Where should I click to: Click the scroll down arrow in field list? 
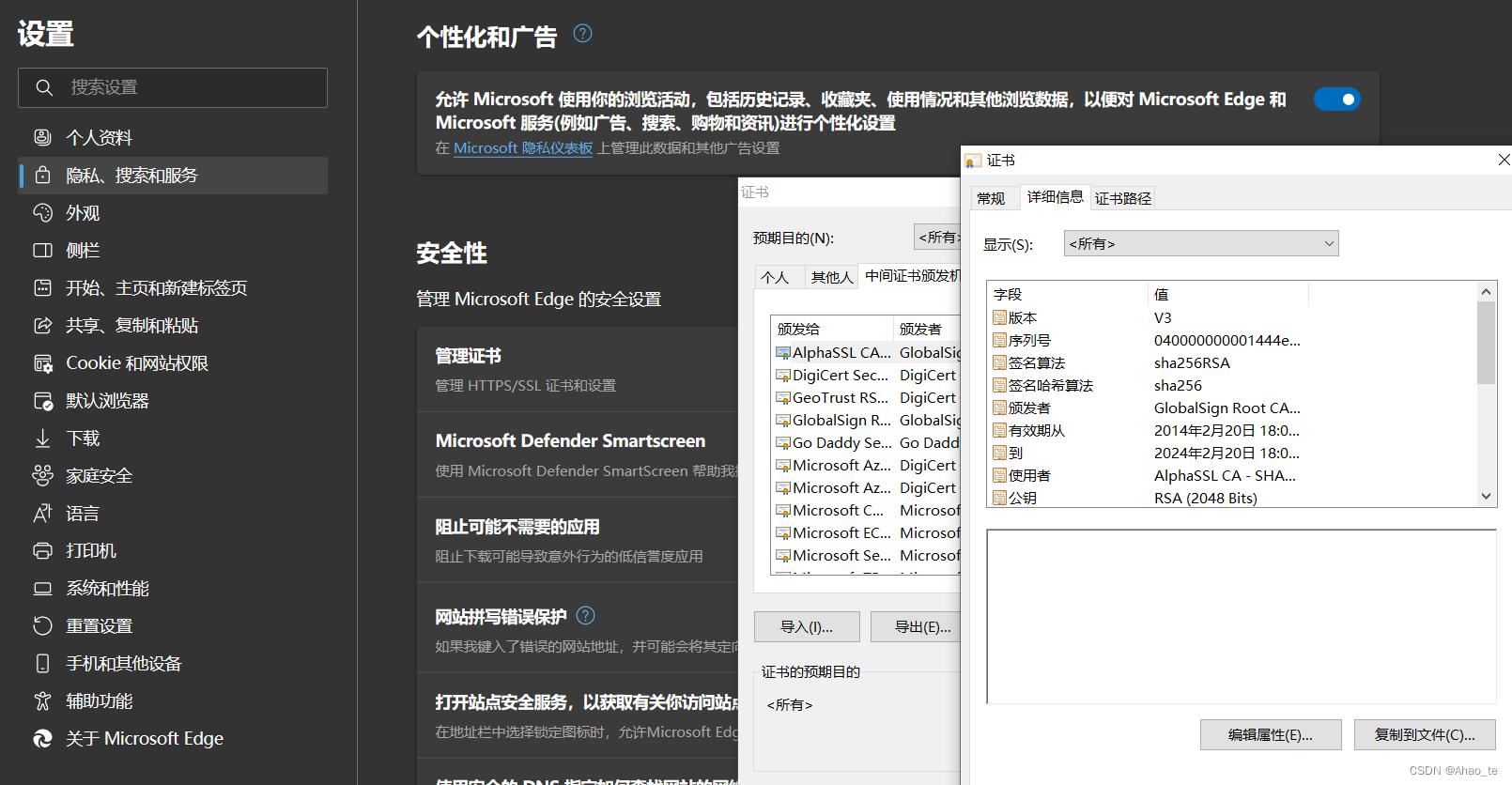[1486, 496]
